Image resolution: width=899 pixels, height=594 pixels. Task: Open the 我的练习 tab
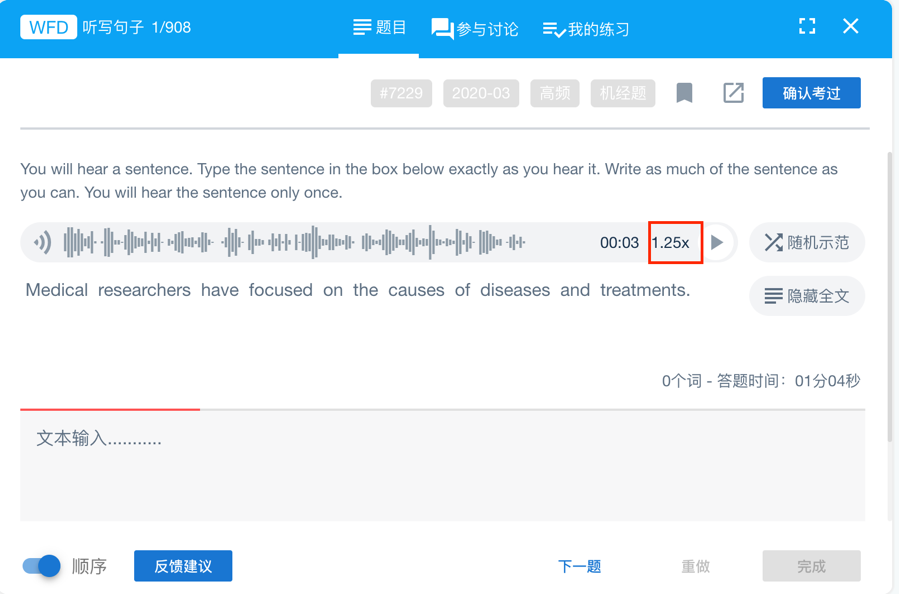click(x=585, y=29)
